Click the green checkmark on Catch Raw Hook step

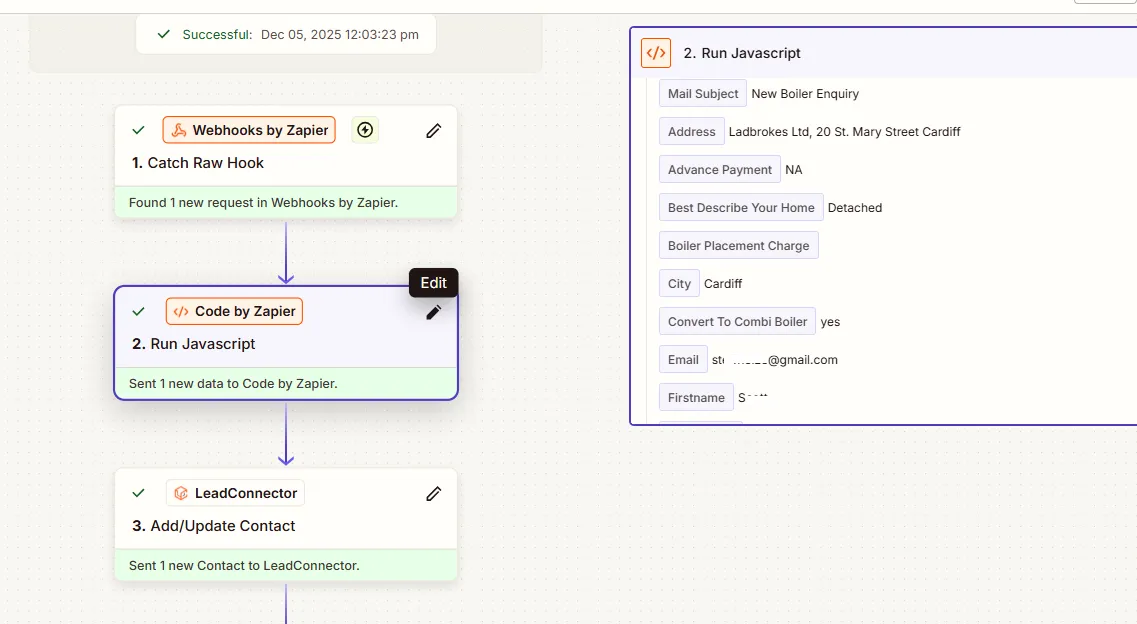click(x=138, y=130)
